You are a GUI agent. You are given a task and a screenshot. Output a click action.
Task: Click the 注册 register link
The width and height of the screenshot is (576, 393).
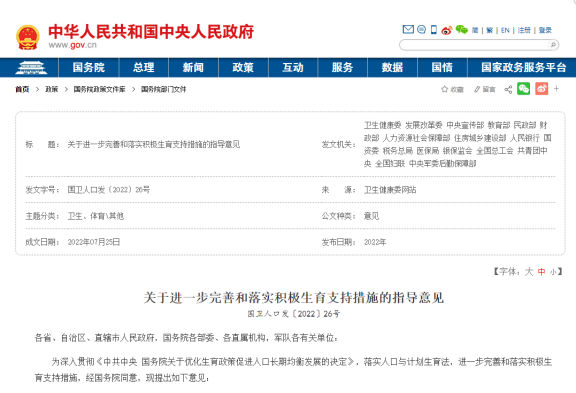pyautogui.click(x=524, y=30)
